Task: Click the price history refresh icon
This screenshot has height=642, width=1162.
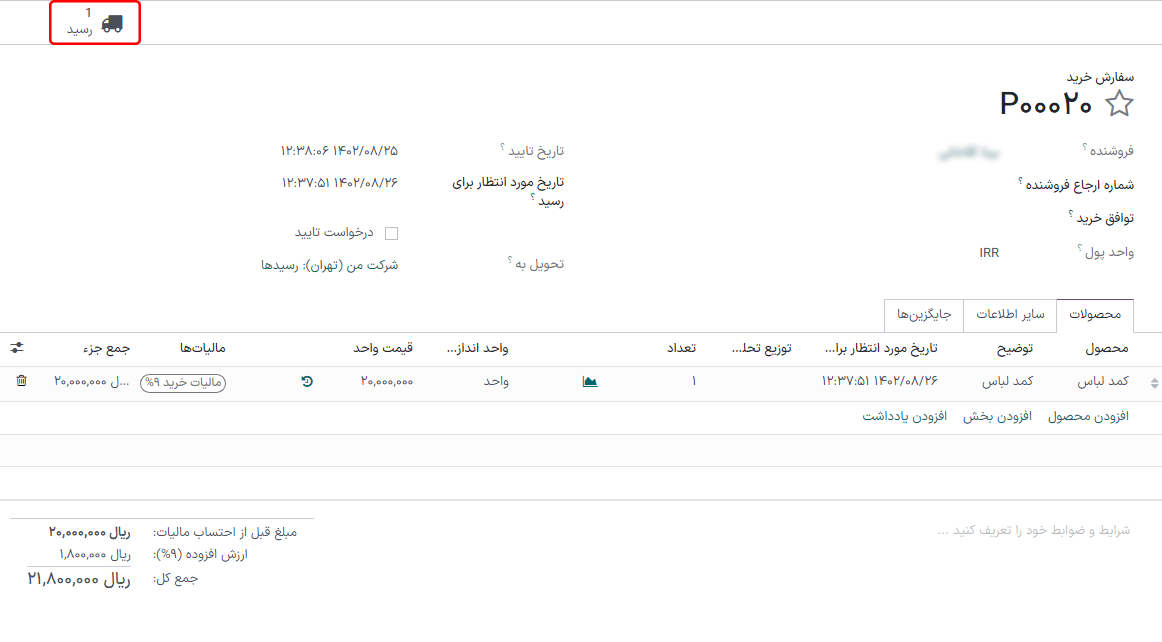Action: pyautogui.click(x=307, y=381)
